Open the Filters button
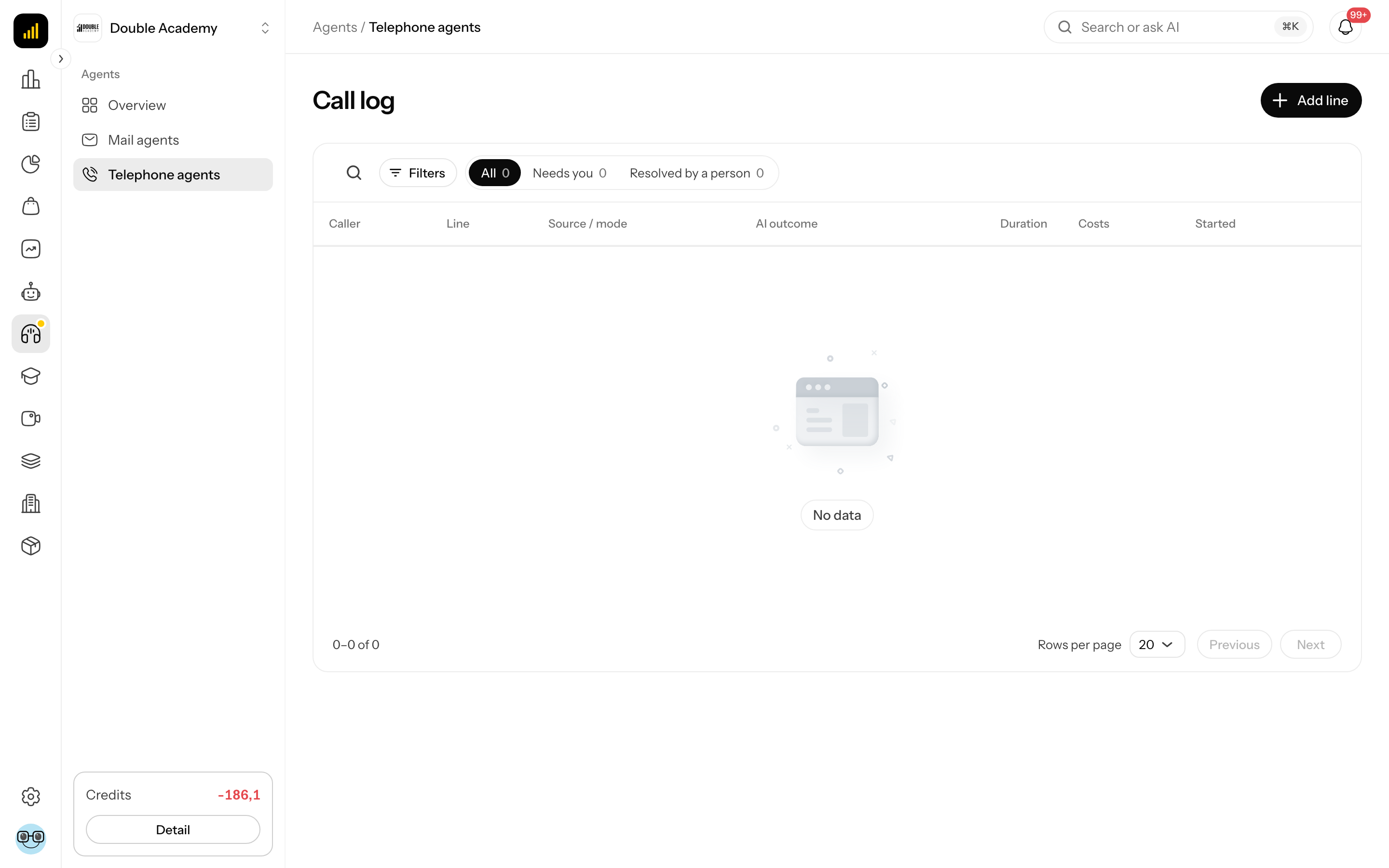Viewport: 1389px width, 868px height. pos(417,173)
